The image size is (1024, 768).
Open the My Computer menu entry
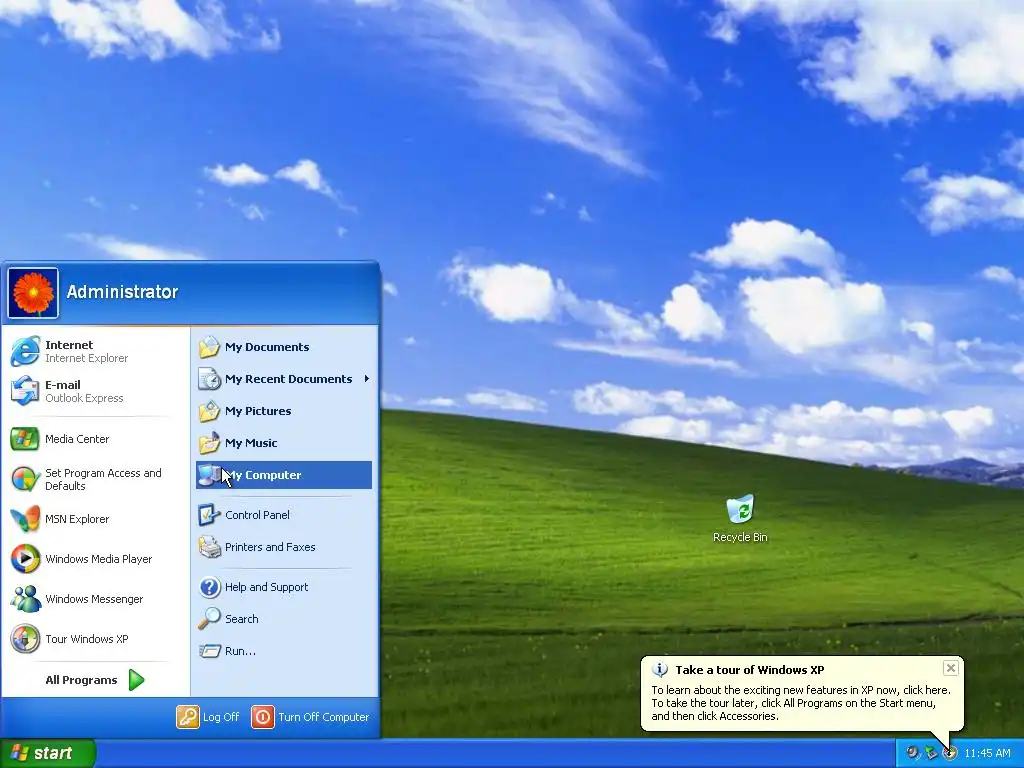pyautogui.click(x=283, y=475)
